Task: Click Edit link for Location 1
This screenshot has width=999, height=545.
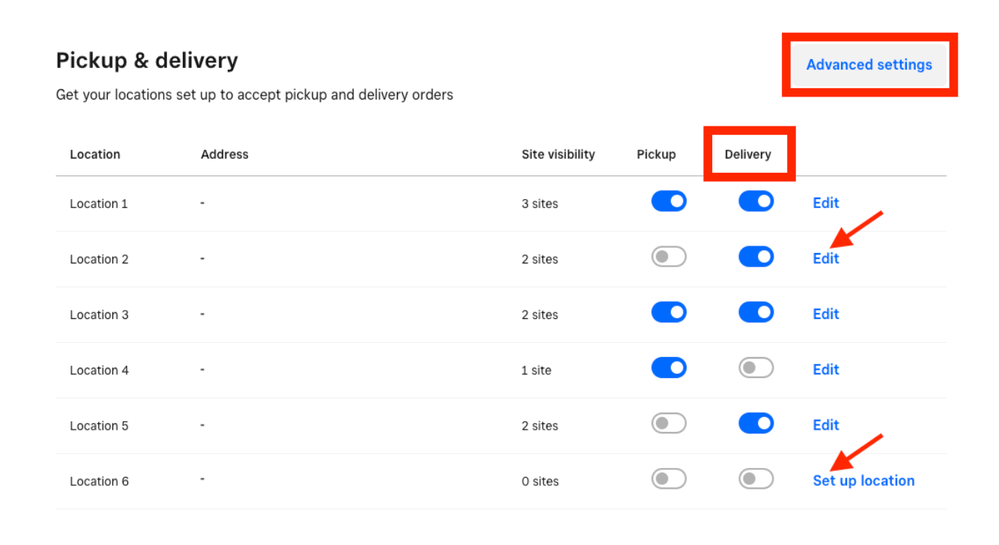Action: (825, 203)
